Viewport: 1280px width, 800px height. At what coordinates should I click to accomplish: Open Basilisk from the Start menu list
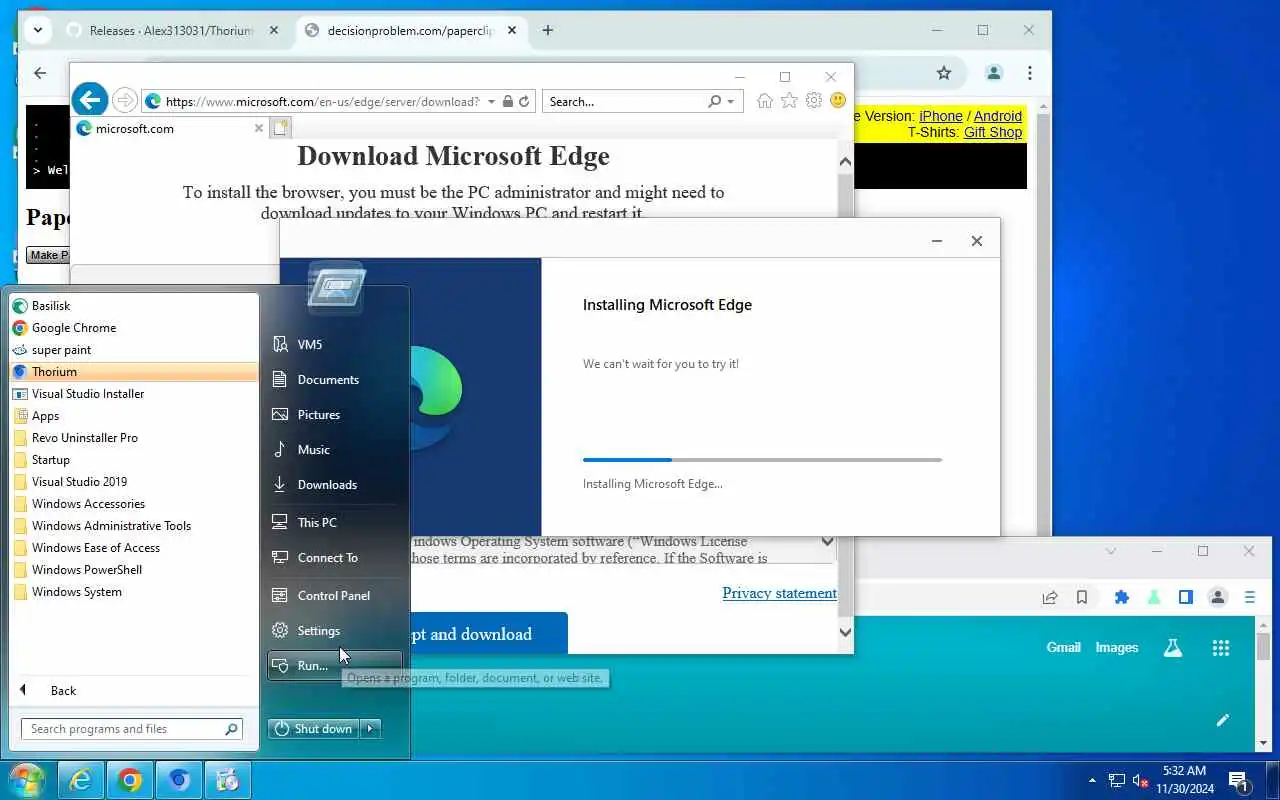coord(134,306)
